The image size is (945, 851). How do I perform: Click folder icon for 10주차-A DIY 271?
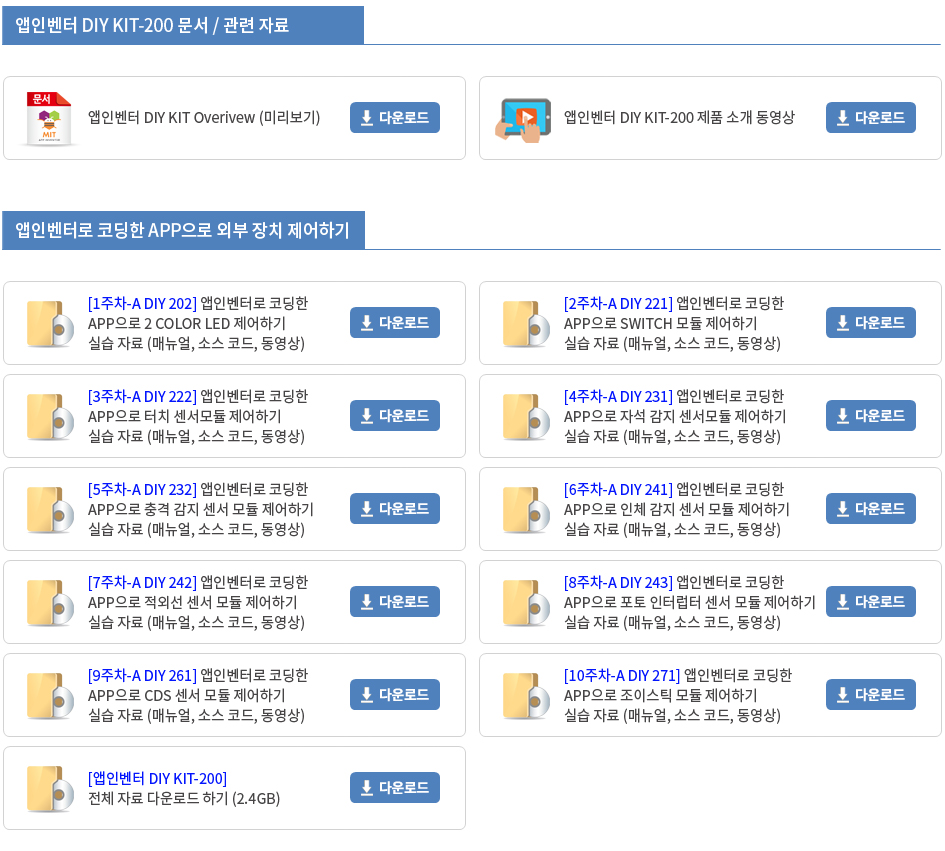[x=526, y=696]
